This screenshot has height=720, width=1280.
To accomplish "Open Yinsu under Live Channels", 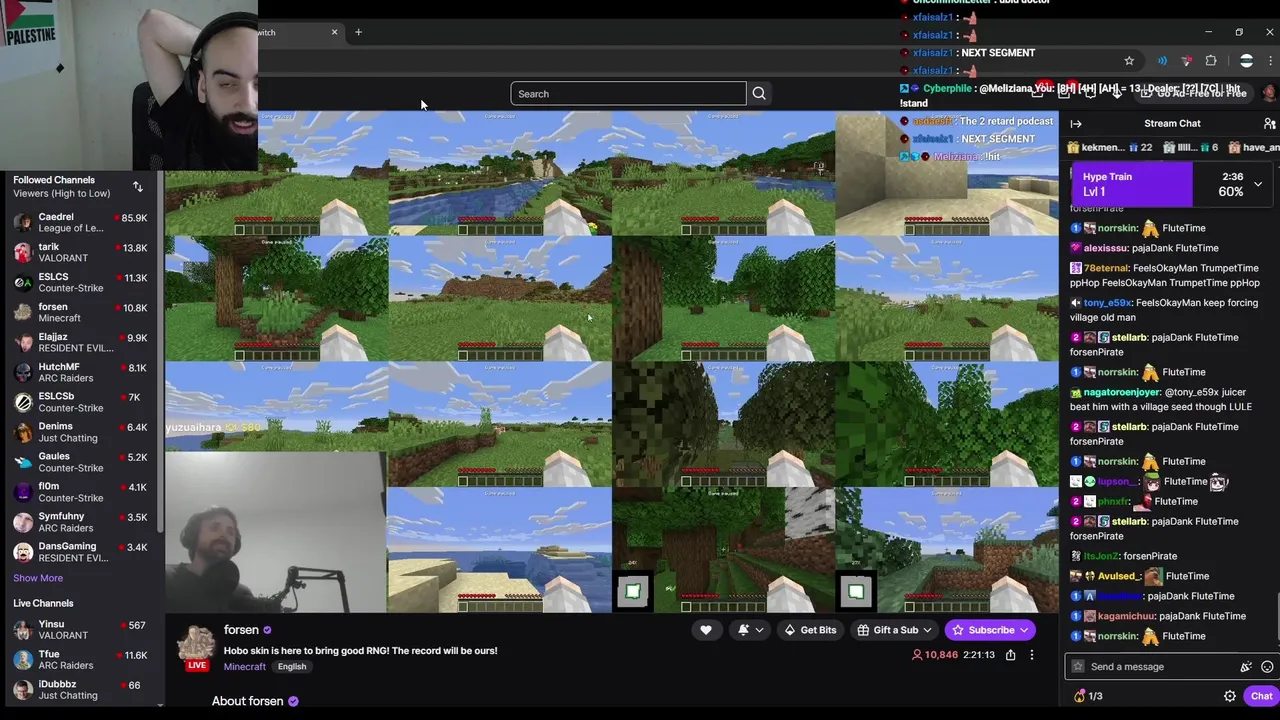I will click(x=80, y=630).
